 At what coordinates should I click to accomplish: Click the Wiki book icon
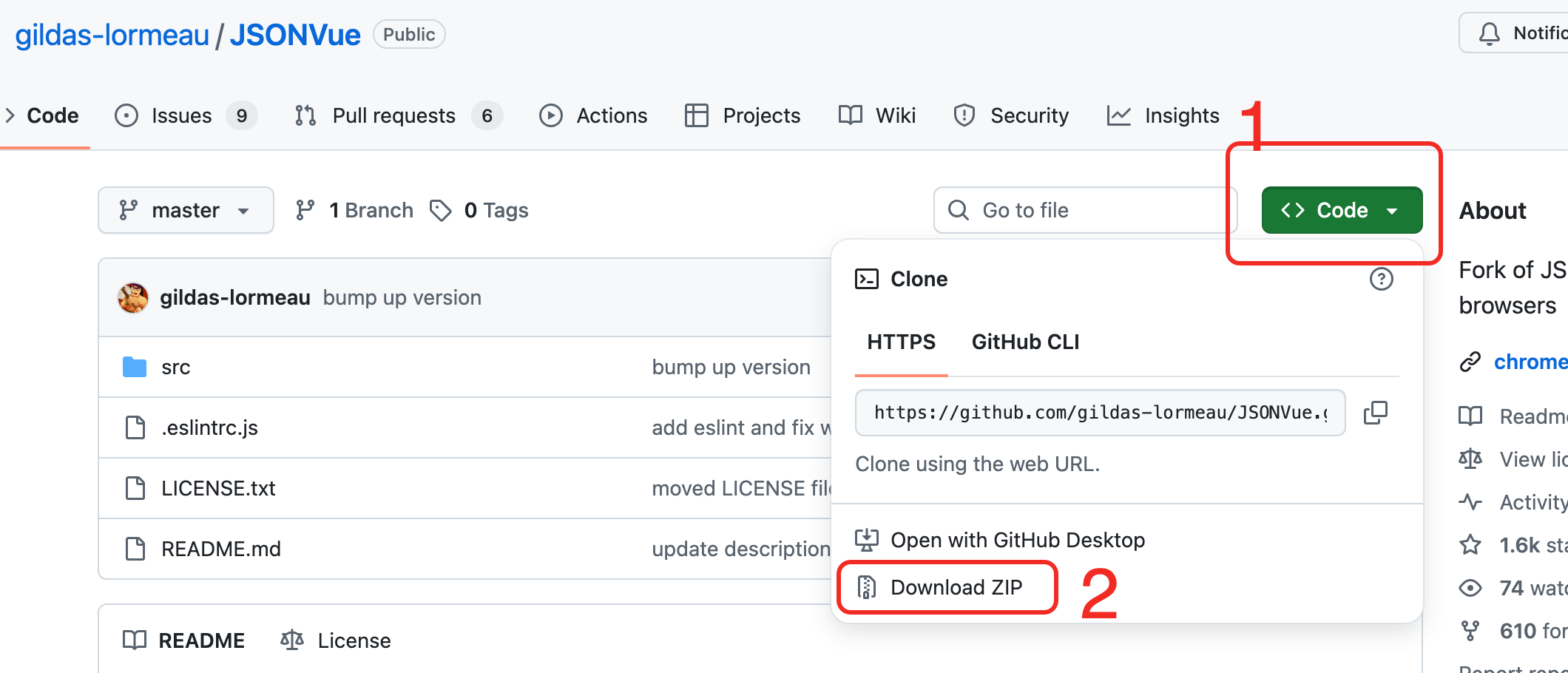[x=851, y=115]
